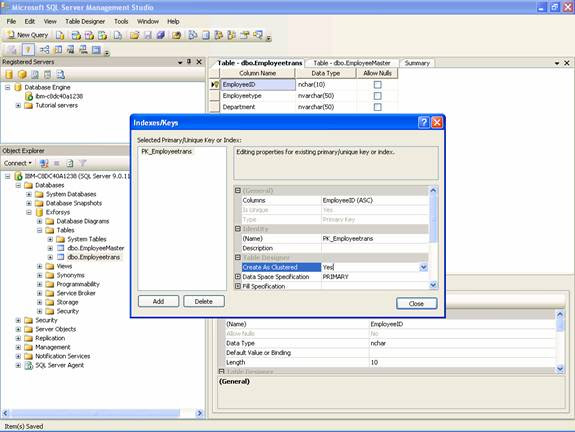Expand the System Databases tree node

[29, 194]
